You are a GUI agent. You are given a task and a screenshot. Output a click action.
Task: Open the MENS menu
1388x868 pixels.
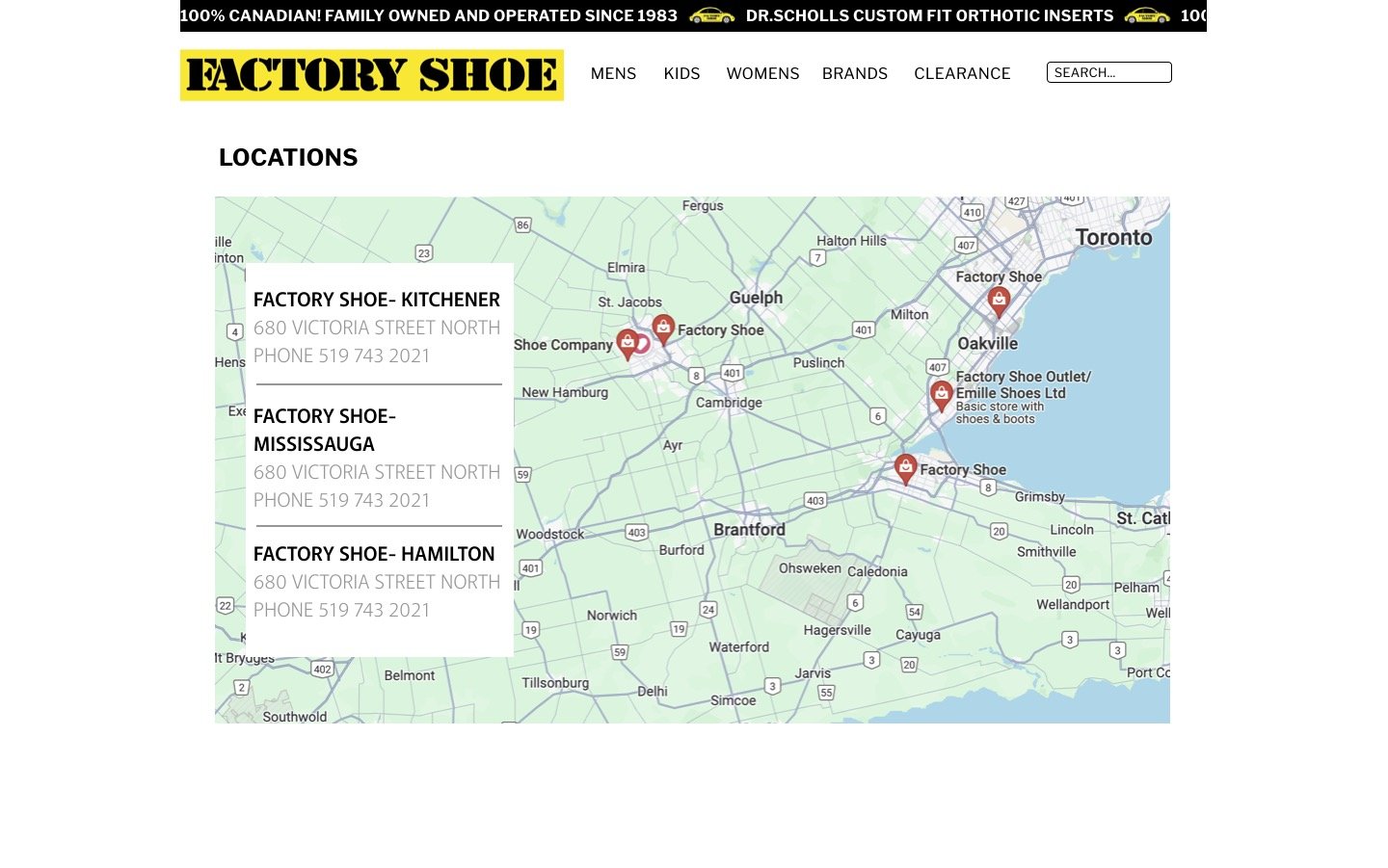point(613,73)
